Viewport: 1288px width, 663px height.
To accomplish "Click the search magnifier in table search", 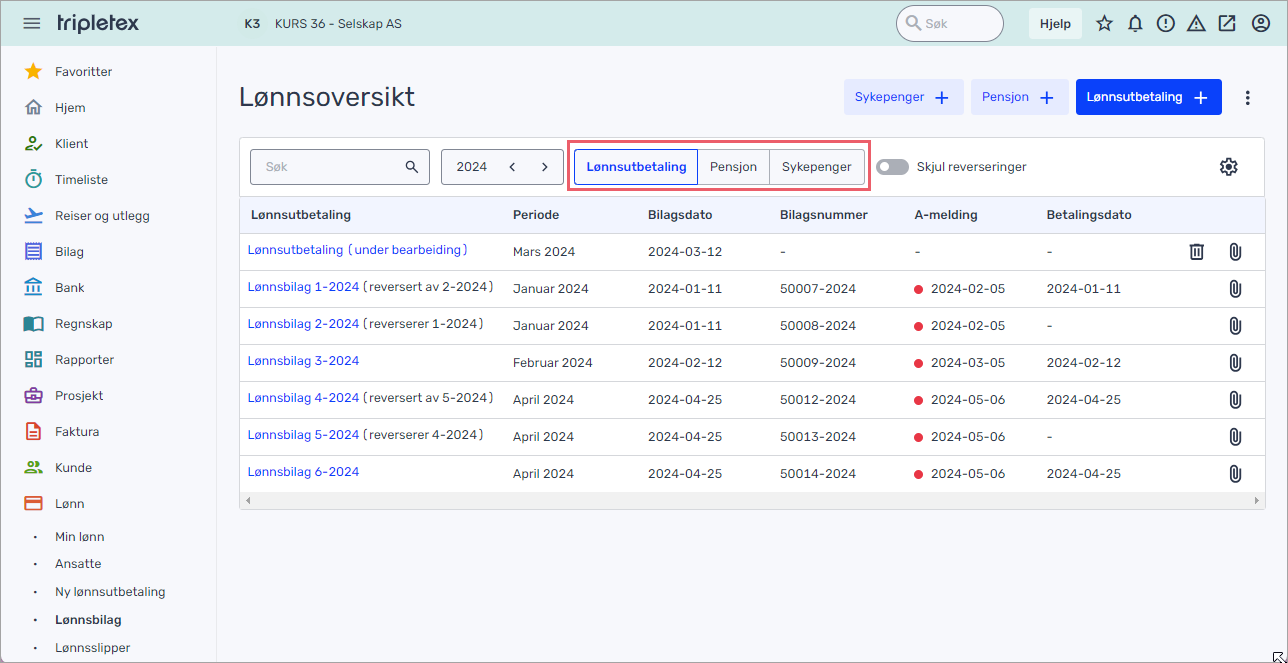I will pos(412,167).
